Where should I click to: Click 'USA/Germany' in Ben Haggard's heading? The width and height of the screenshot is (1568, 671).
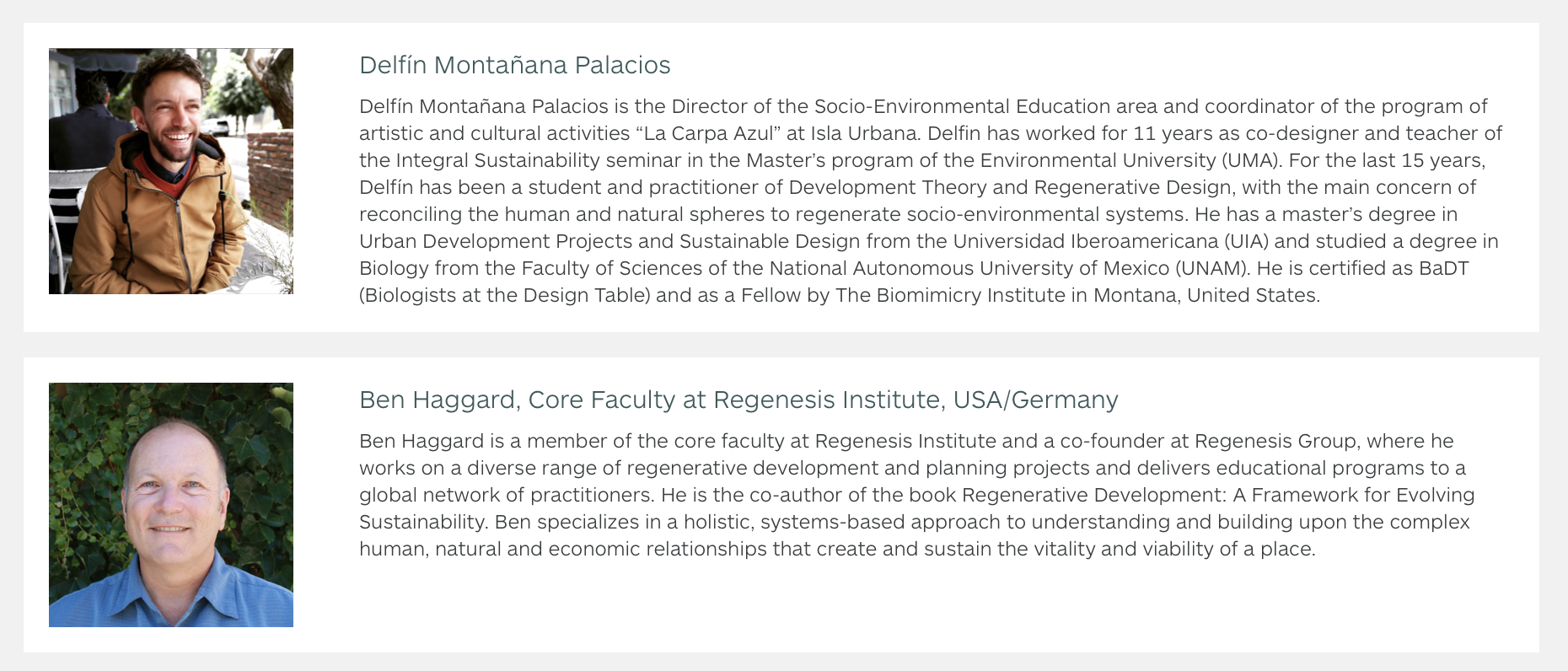[1036, 400]
